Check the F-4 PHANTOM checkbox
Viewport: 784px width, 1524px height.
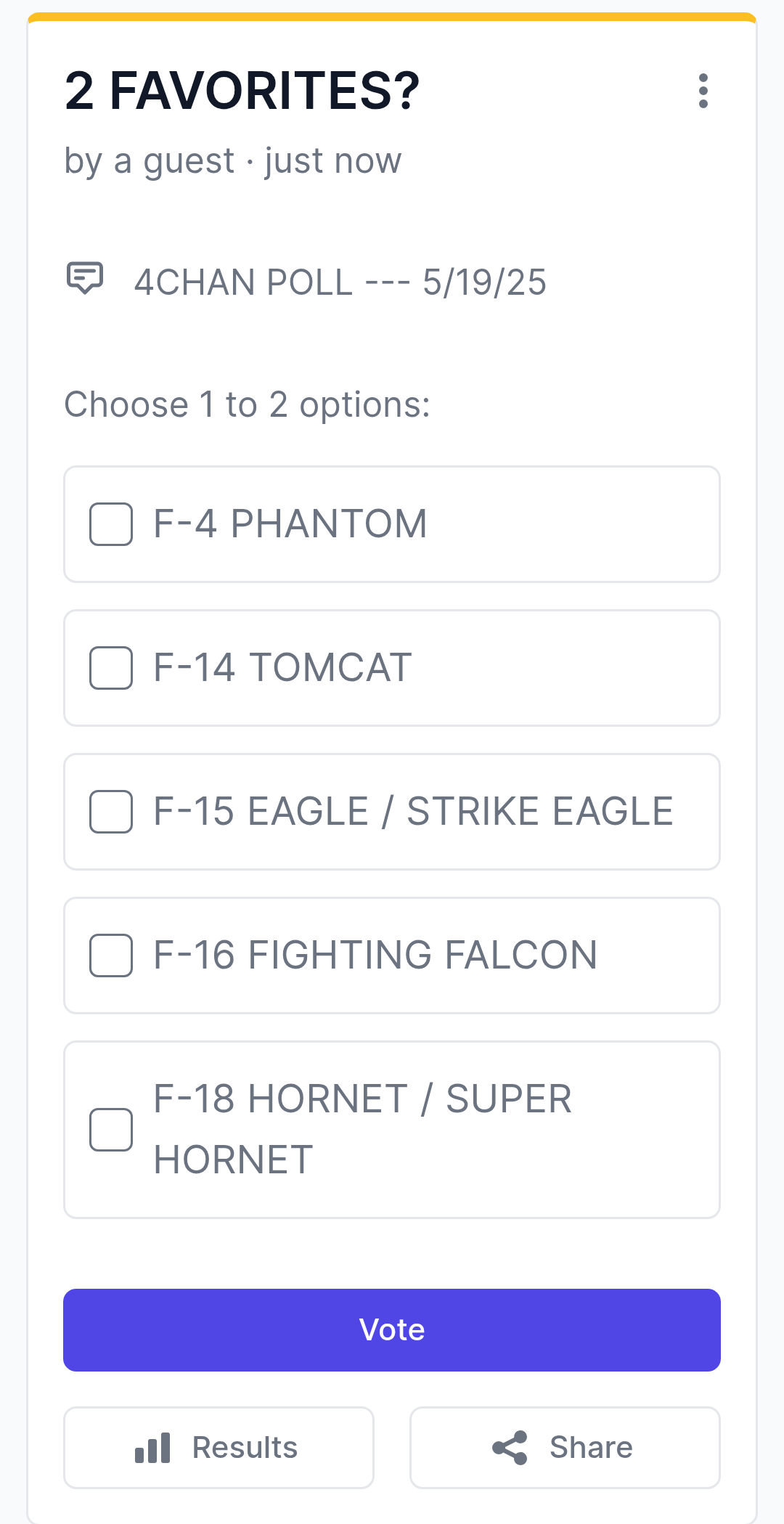(111, 523)
